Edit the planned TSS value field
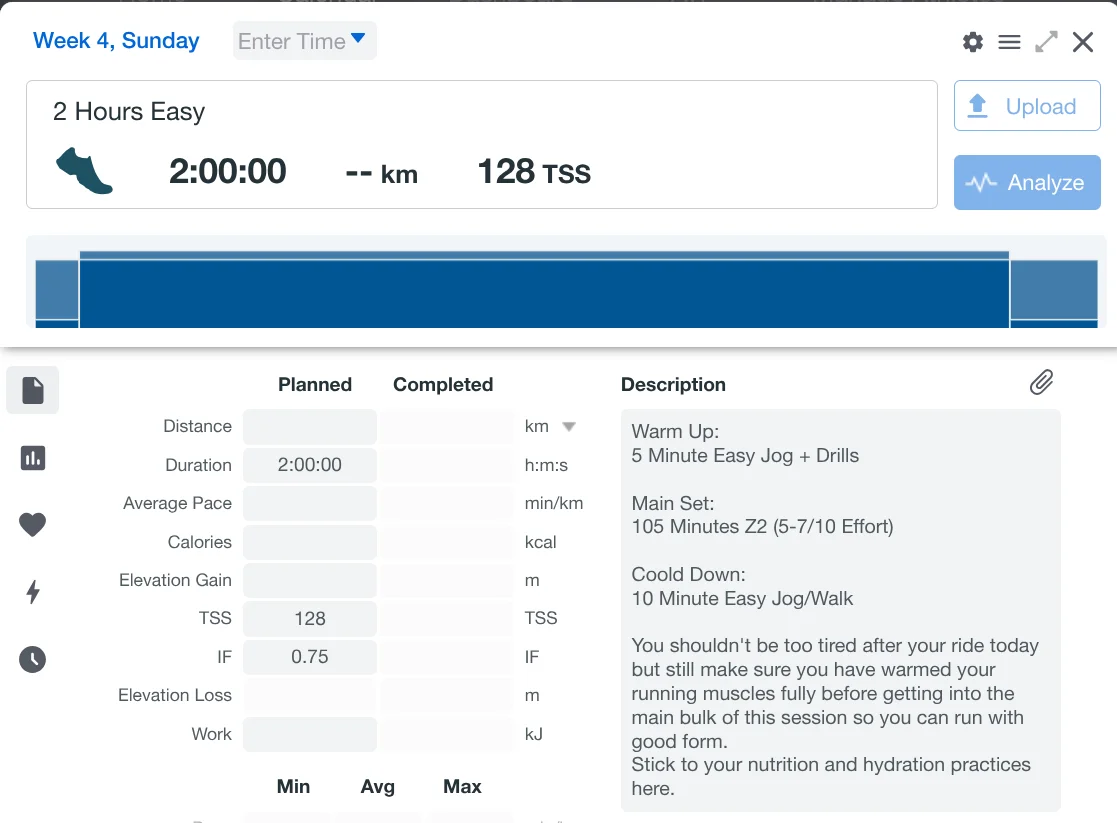 tap(310, 618)
